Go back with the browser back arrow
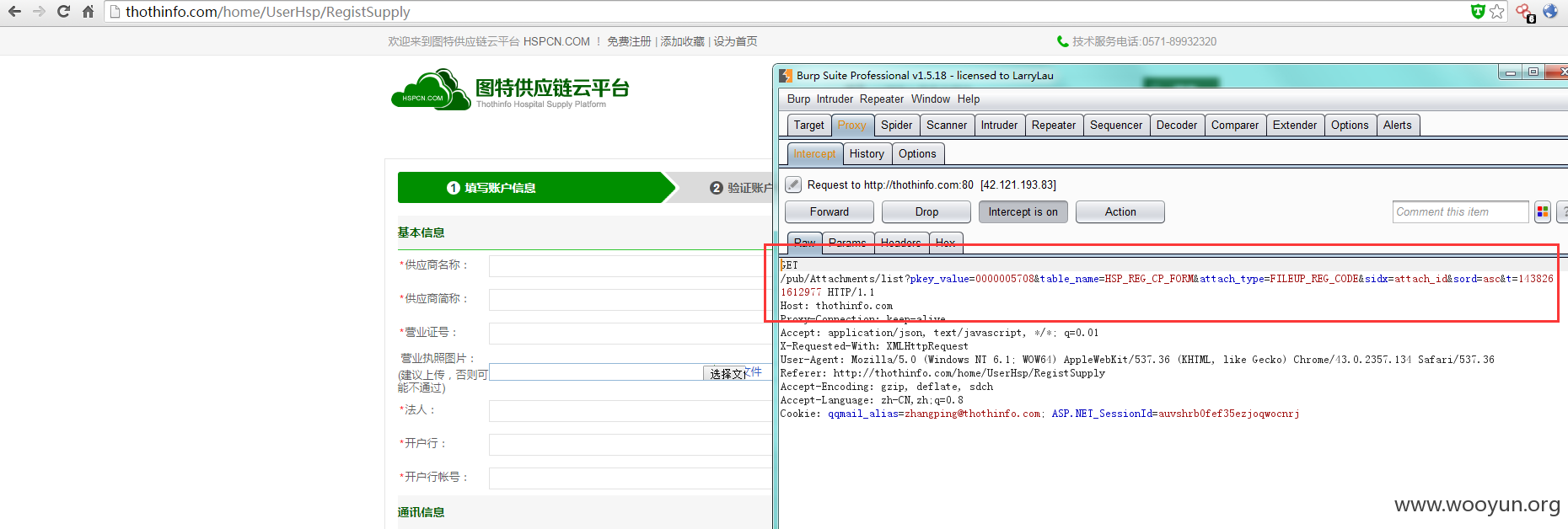Viewport: 1568px width, 529px height. [14, 12]
